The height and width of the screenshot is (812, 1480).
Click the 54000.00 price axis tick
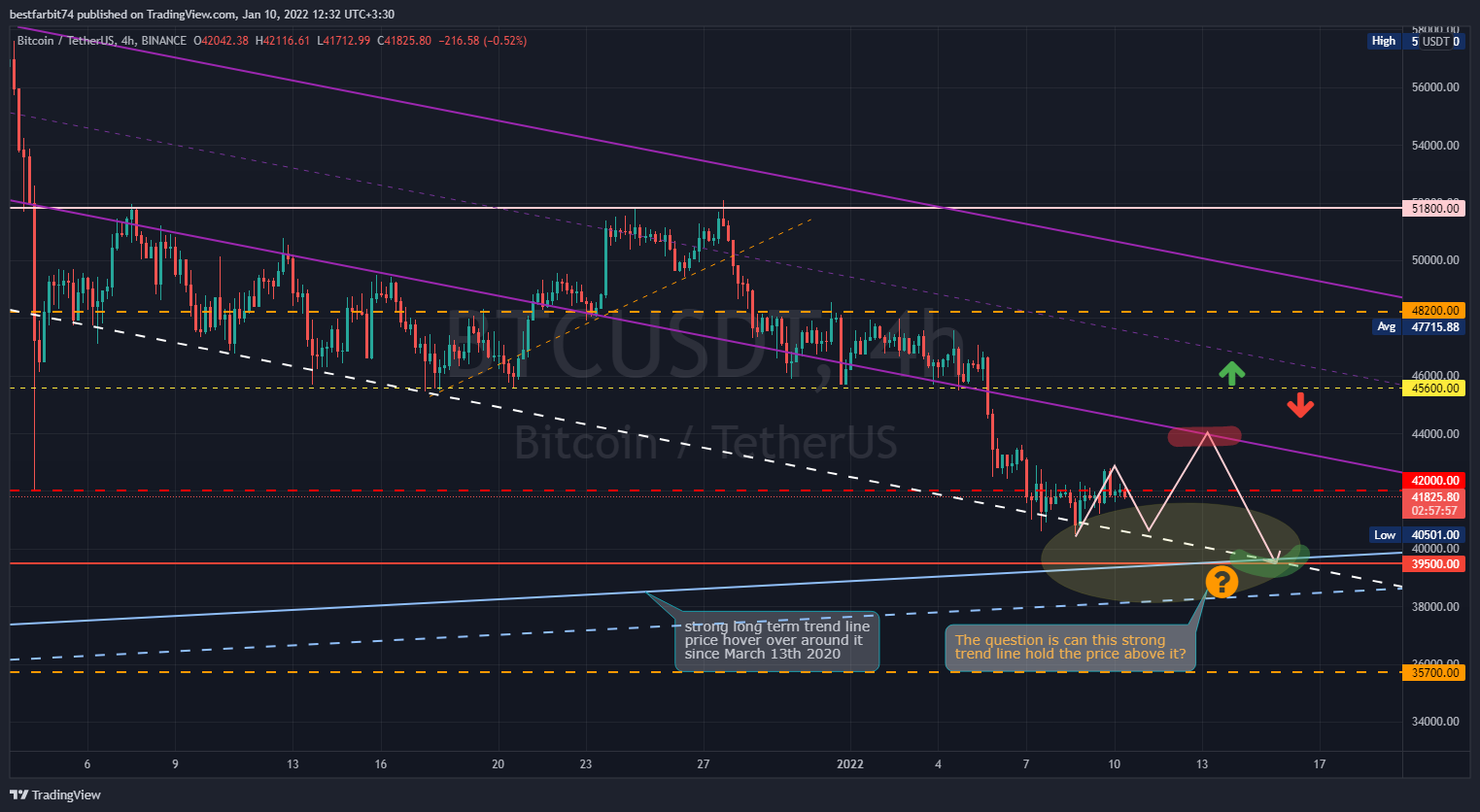[x=1435, y=146]
